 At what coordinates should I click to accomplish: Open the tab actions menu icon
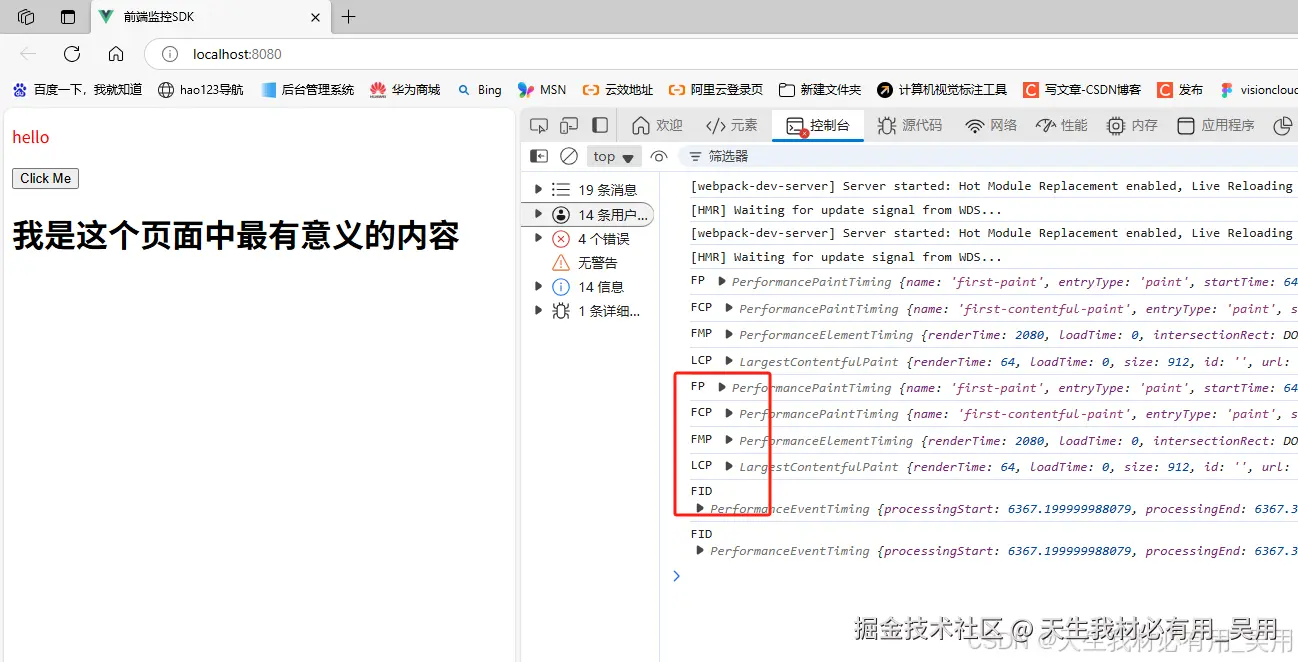pyautogui.click(x=68, y=17)
